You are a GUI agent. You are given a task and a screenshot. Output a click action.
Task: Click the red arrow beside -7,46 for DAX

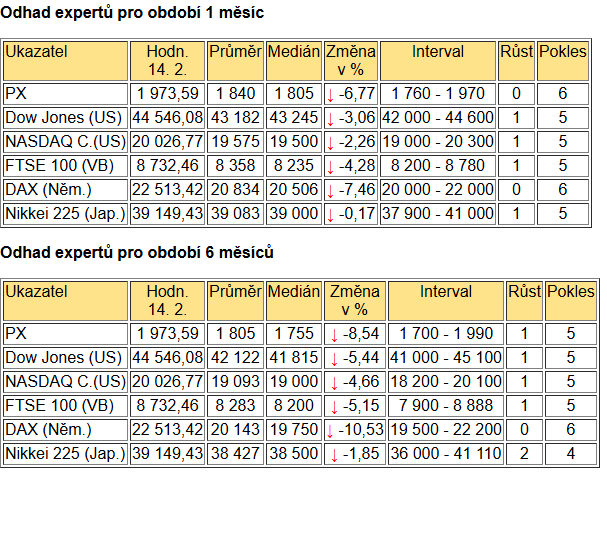pos(330,191)
